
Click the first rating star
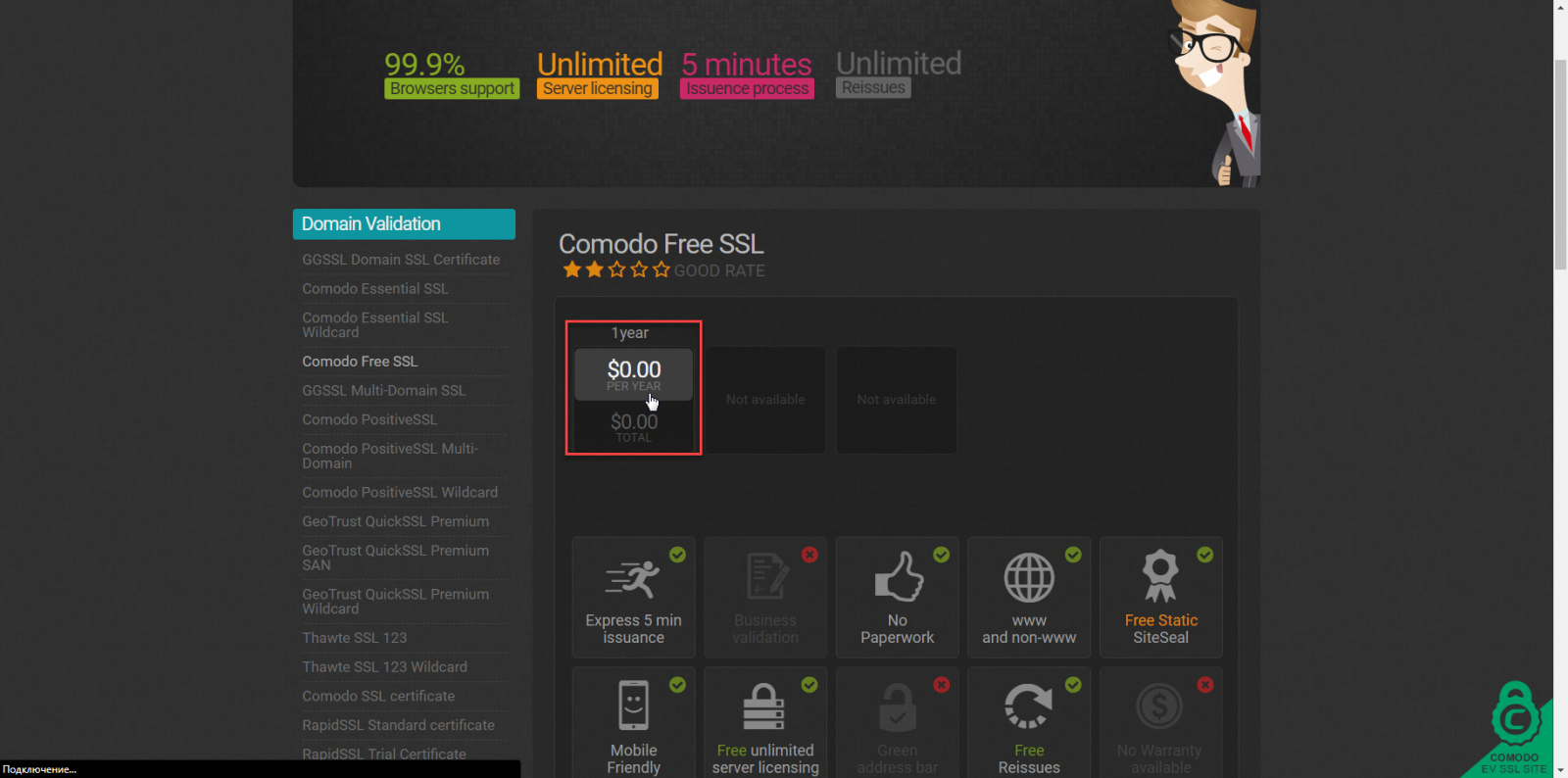point(572,269)
